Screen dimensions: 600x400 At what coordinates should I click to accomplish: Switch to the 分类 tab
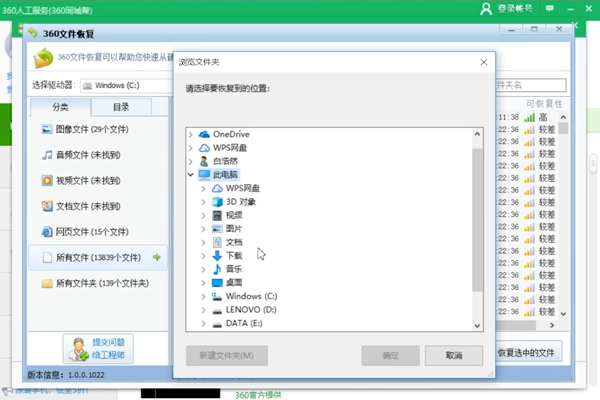pyautogui.click(x=60, y=107)
